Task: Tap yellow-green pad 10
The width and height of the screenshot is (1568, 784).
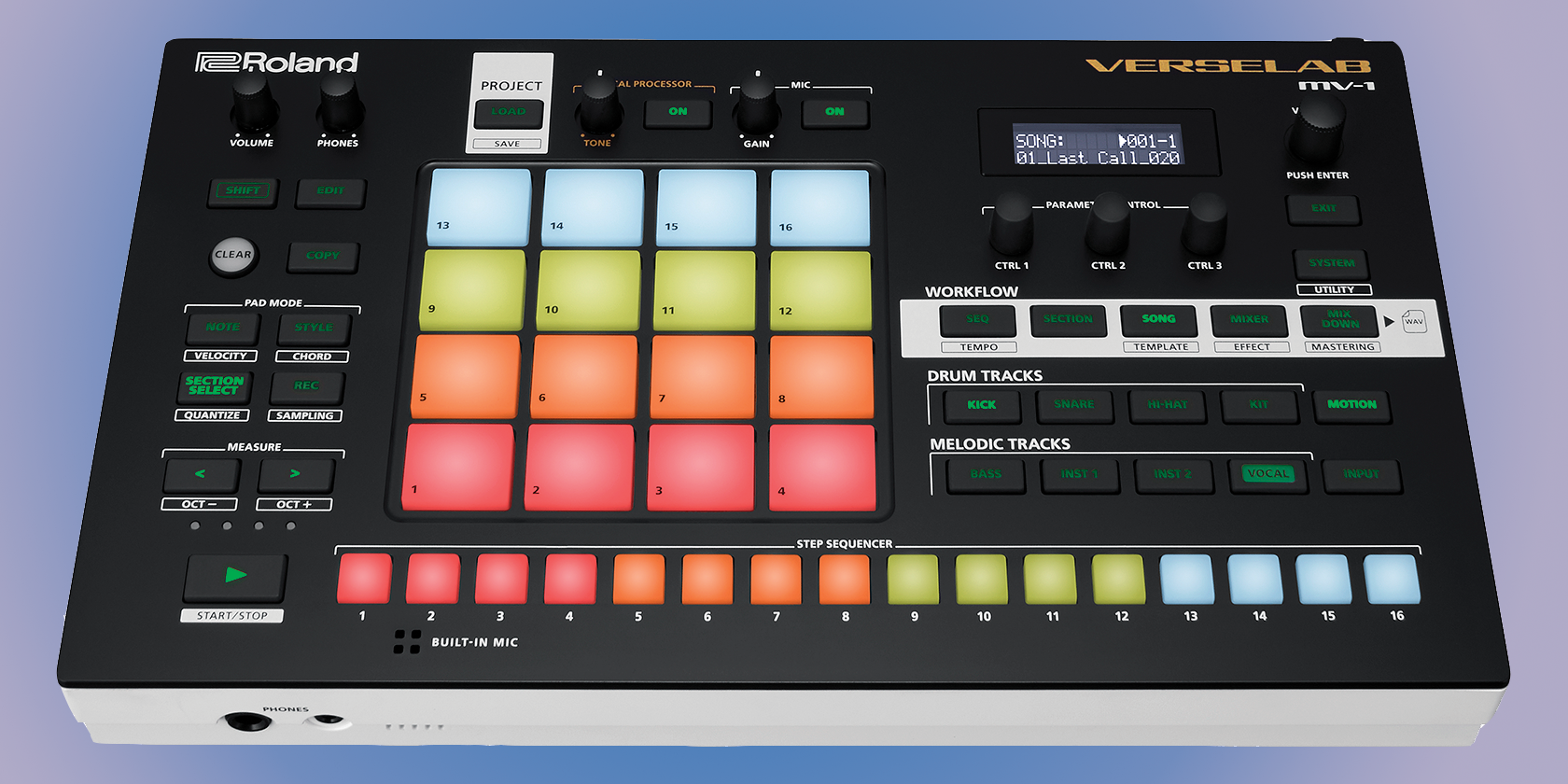Action: pos(589,290)
